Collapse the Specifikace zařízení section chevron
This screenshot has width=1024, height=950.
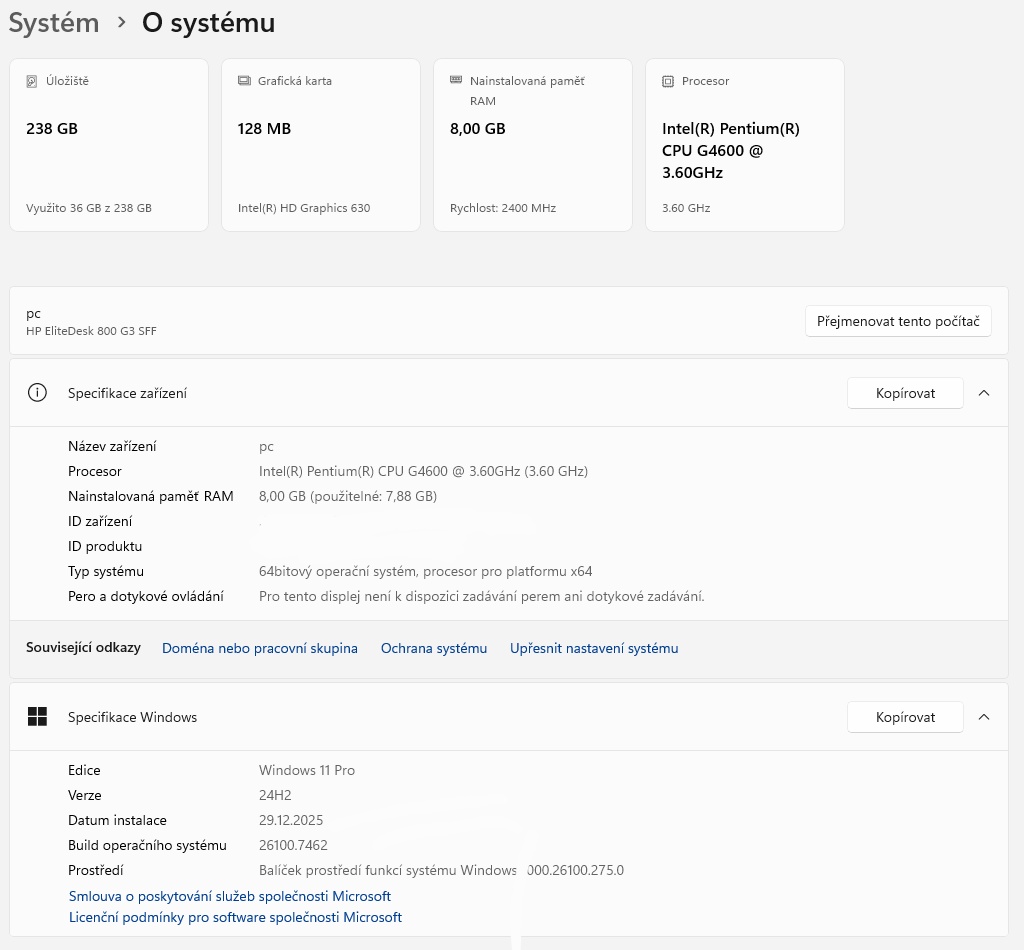pos(984,393)
